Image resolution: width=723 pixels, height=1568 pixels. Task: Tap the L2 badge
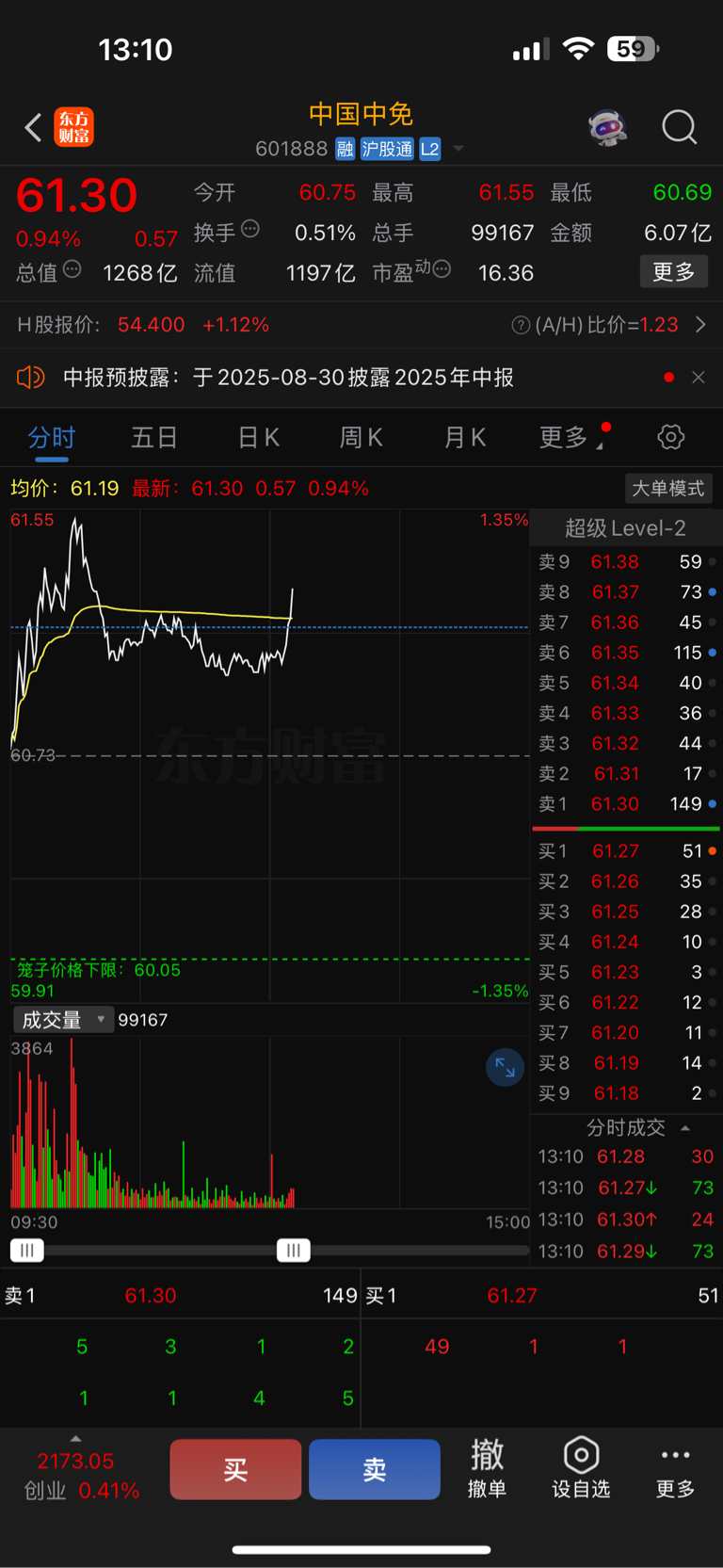(430, 149)
